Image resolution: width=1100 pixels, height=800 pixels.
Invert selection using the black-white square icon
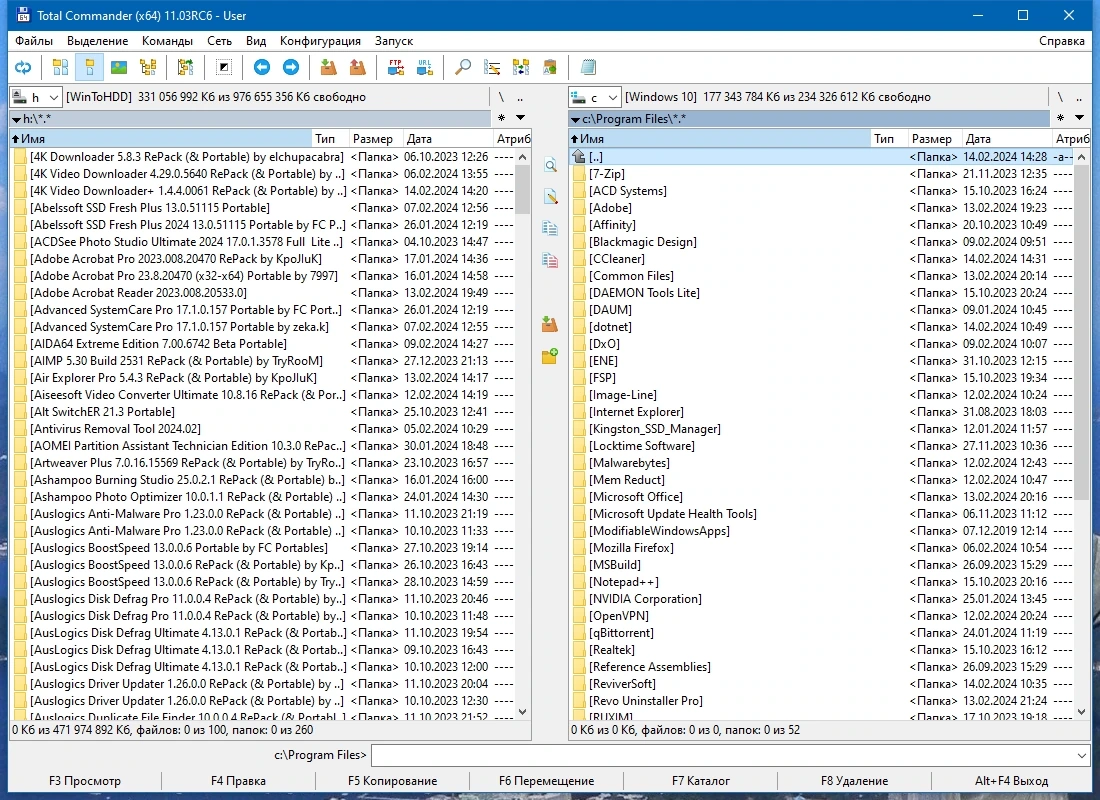(x=224, y=67)
